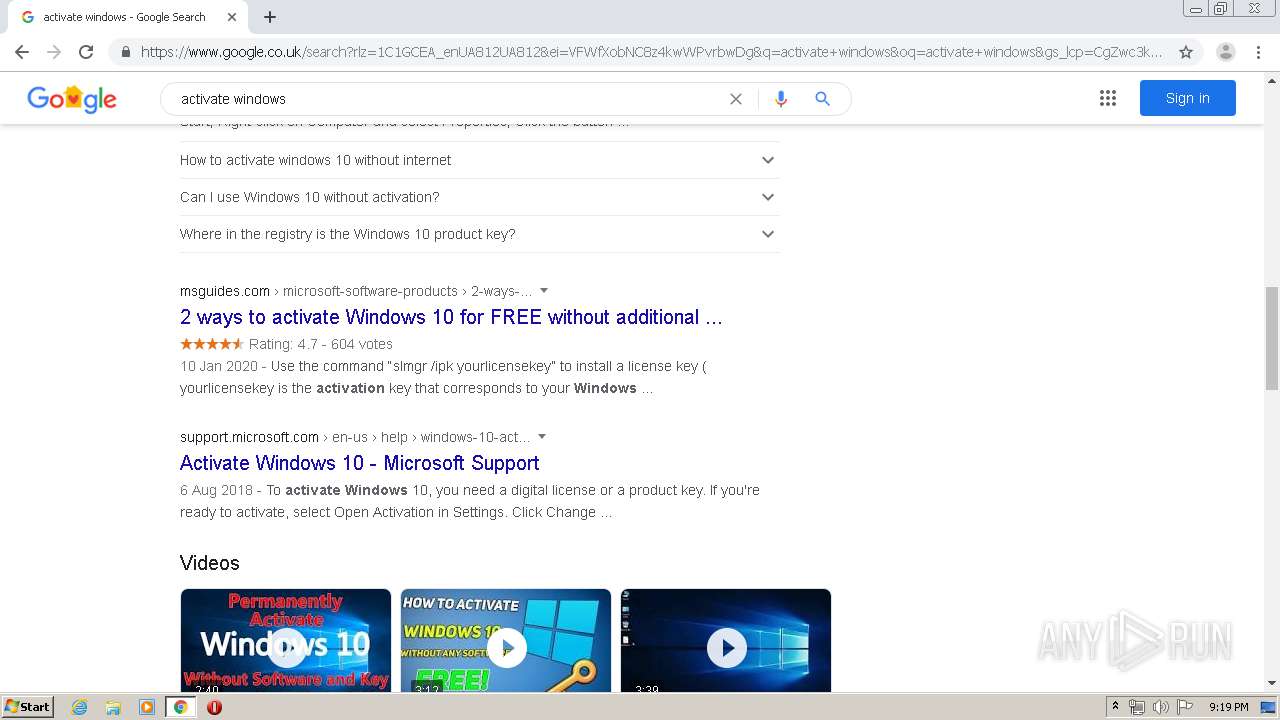
Task: Expand How to activate windows 10 without internet
Action: pos(479,160)
